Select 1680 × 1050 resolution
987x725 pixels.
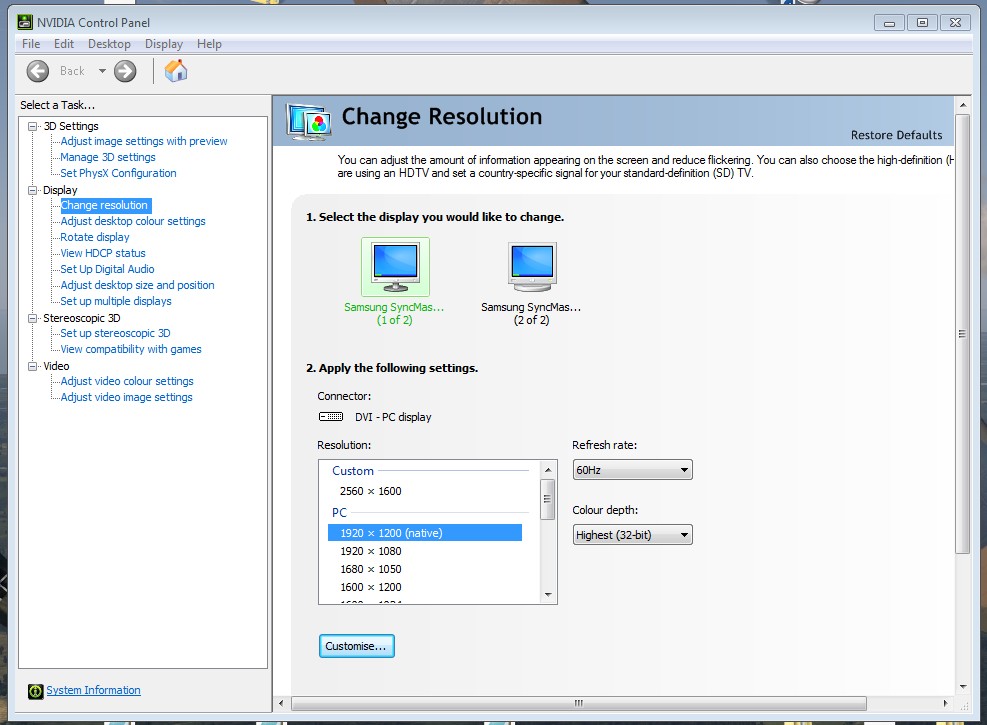point(370,569)
